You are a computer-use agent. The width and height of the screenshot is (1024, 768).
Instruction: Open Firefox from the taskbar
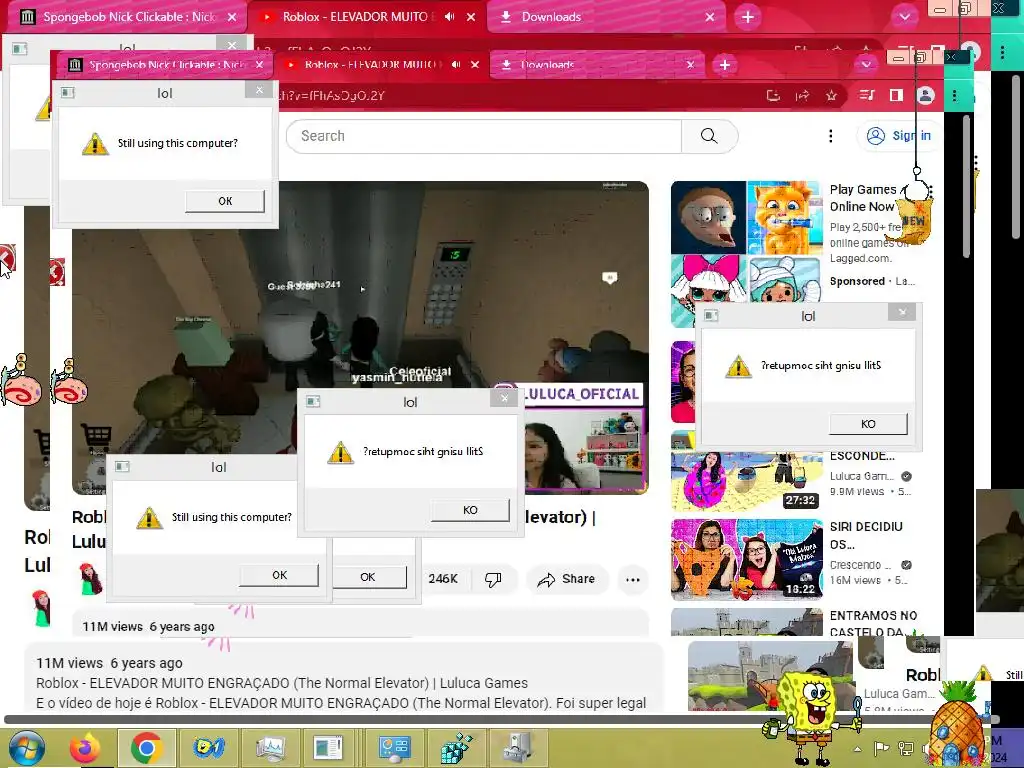coord(86,748)
